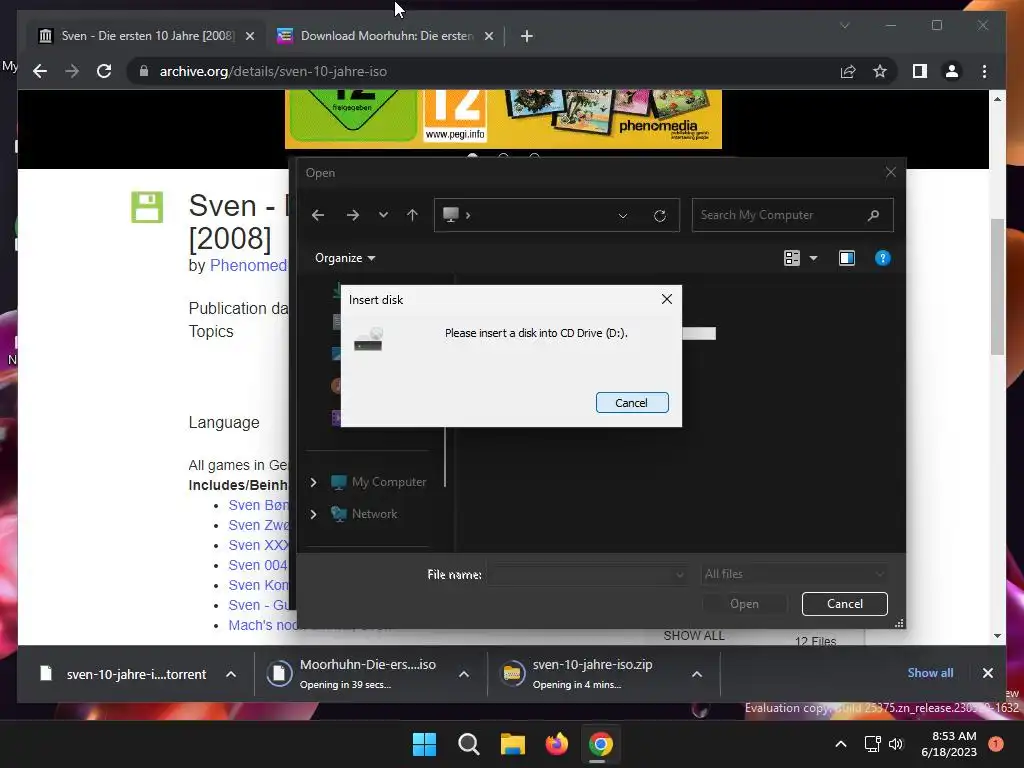
Task: Open the help icon in Open dialog
Action: [x=882, y=258]
